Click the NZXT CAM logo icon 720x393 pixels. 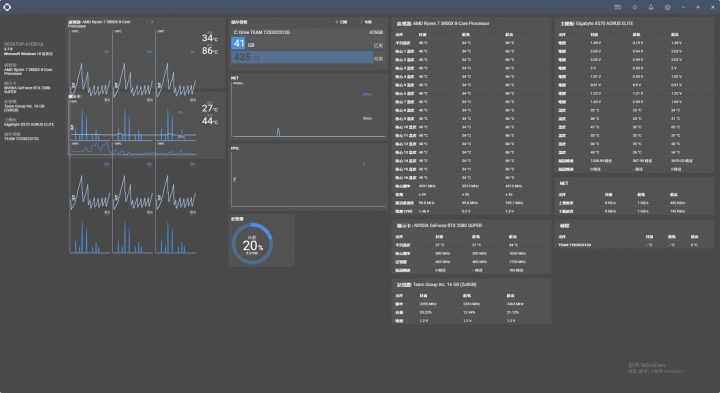tap(7, 7)
